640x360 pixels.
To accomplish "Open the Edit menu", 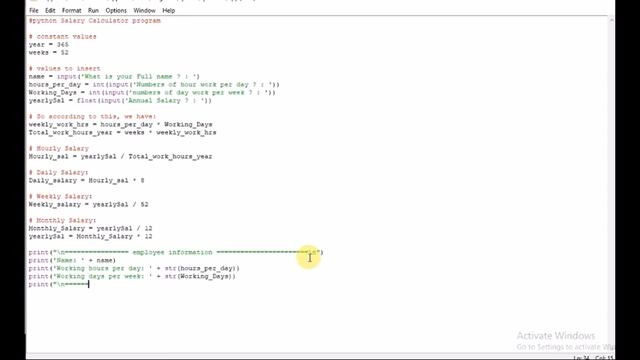I will [x=50, y=11].
